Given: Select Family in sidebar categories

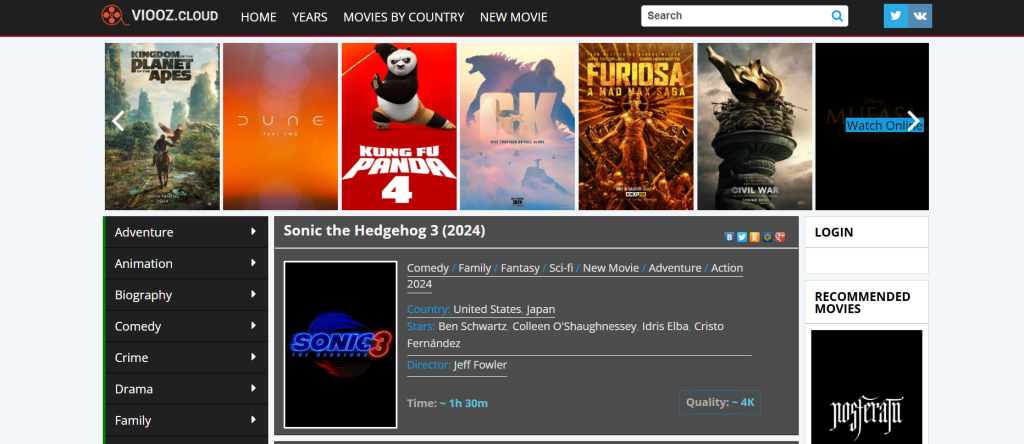Looking at the screenshot, I should point(133,420).
